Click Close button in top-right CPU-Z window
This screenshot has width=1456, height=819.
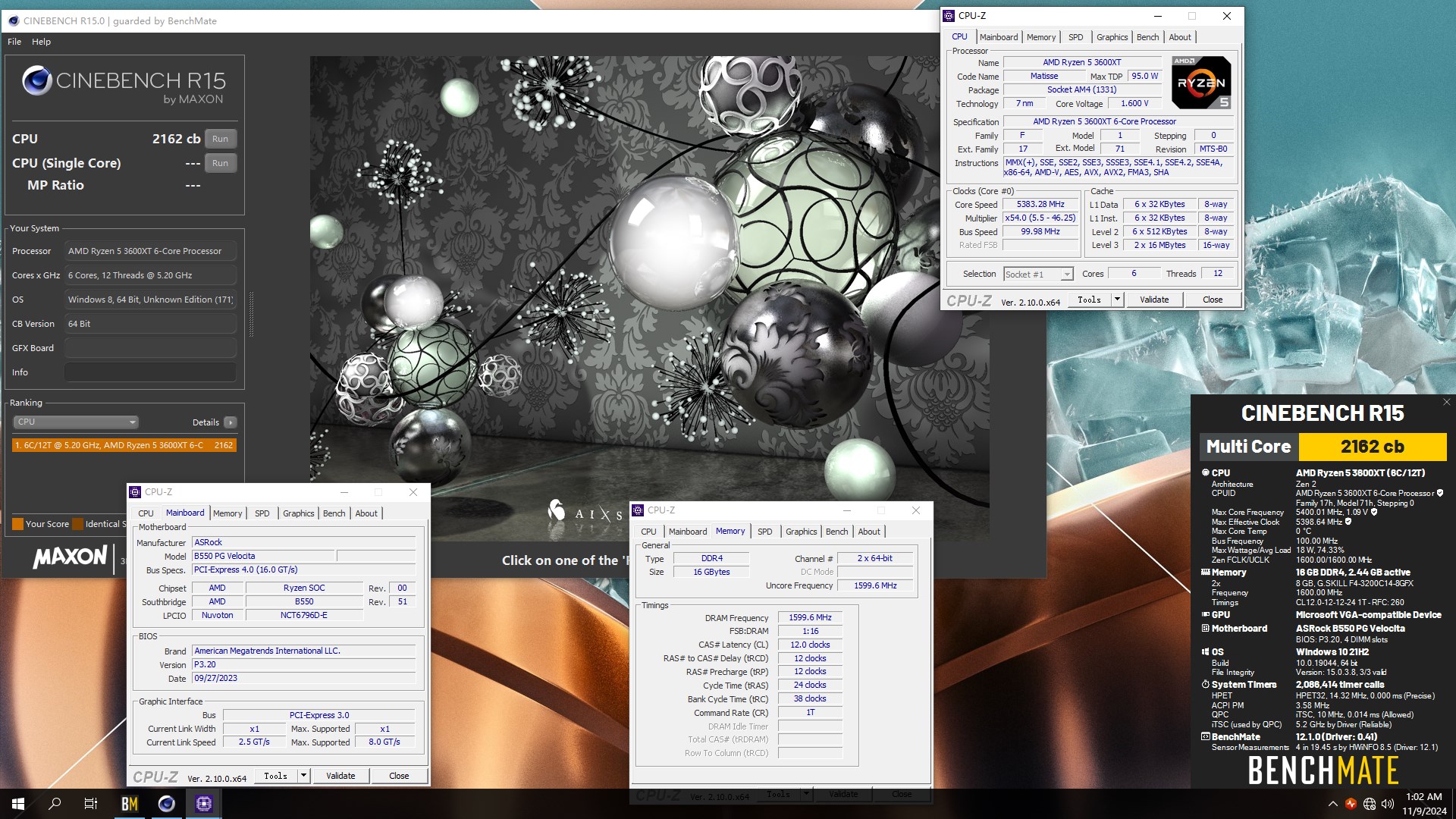[1212, 300]
